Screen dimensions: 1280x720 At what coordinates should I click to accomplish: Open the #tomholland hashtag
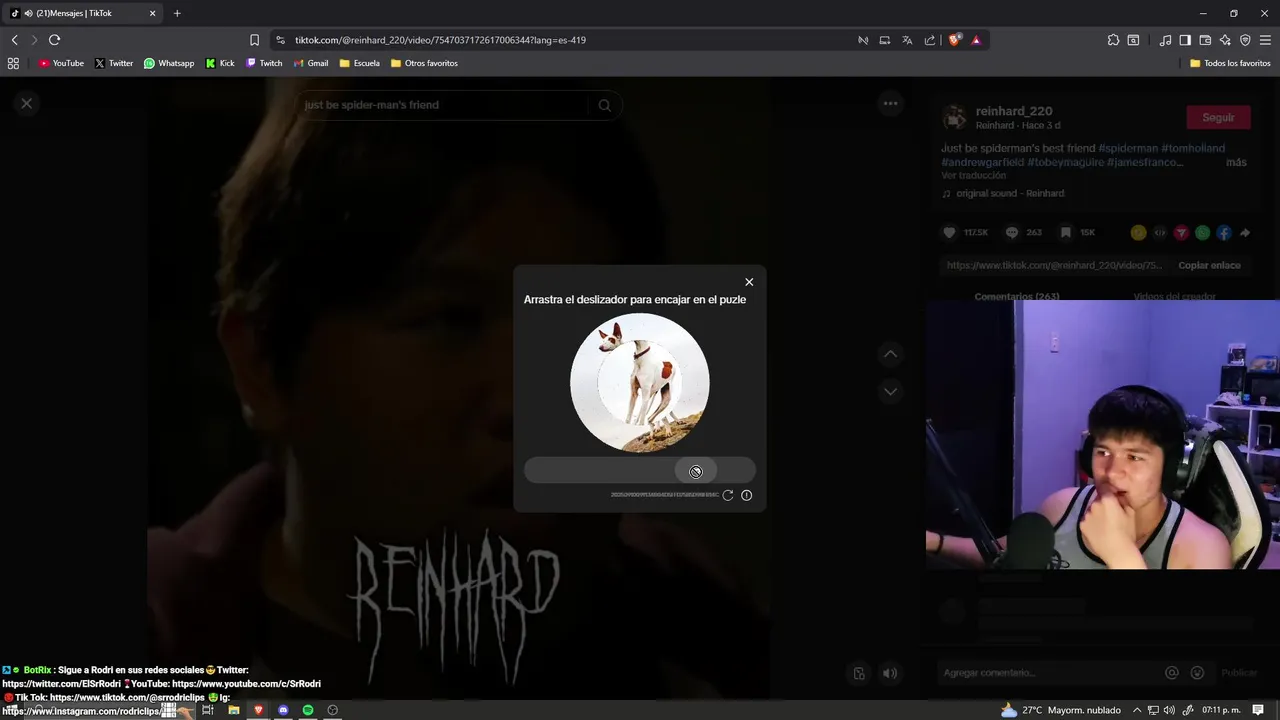(1193, 148)
